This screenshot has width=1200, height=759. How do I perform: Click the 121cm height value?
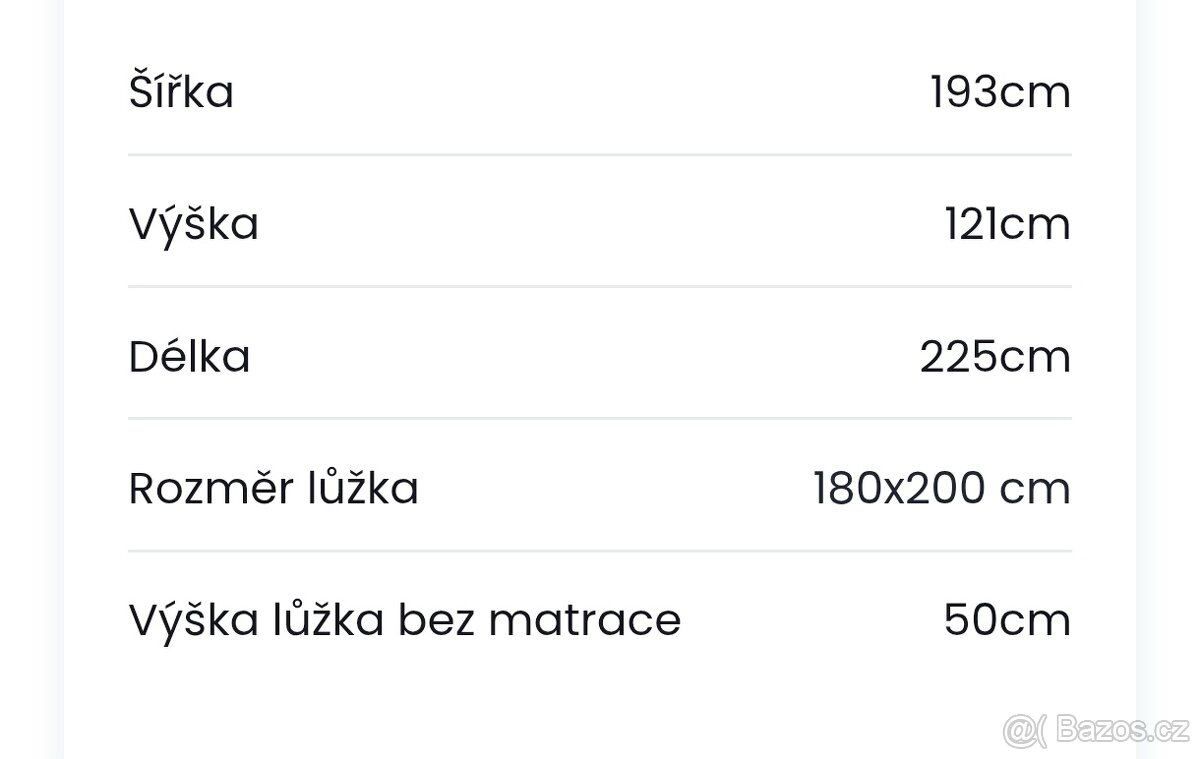pyautogui.click(x=1007, y=224)
